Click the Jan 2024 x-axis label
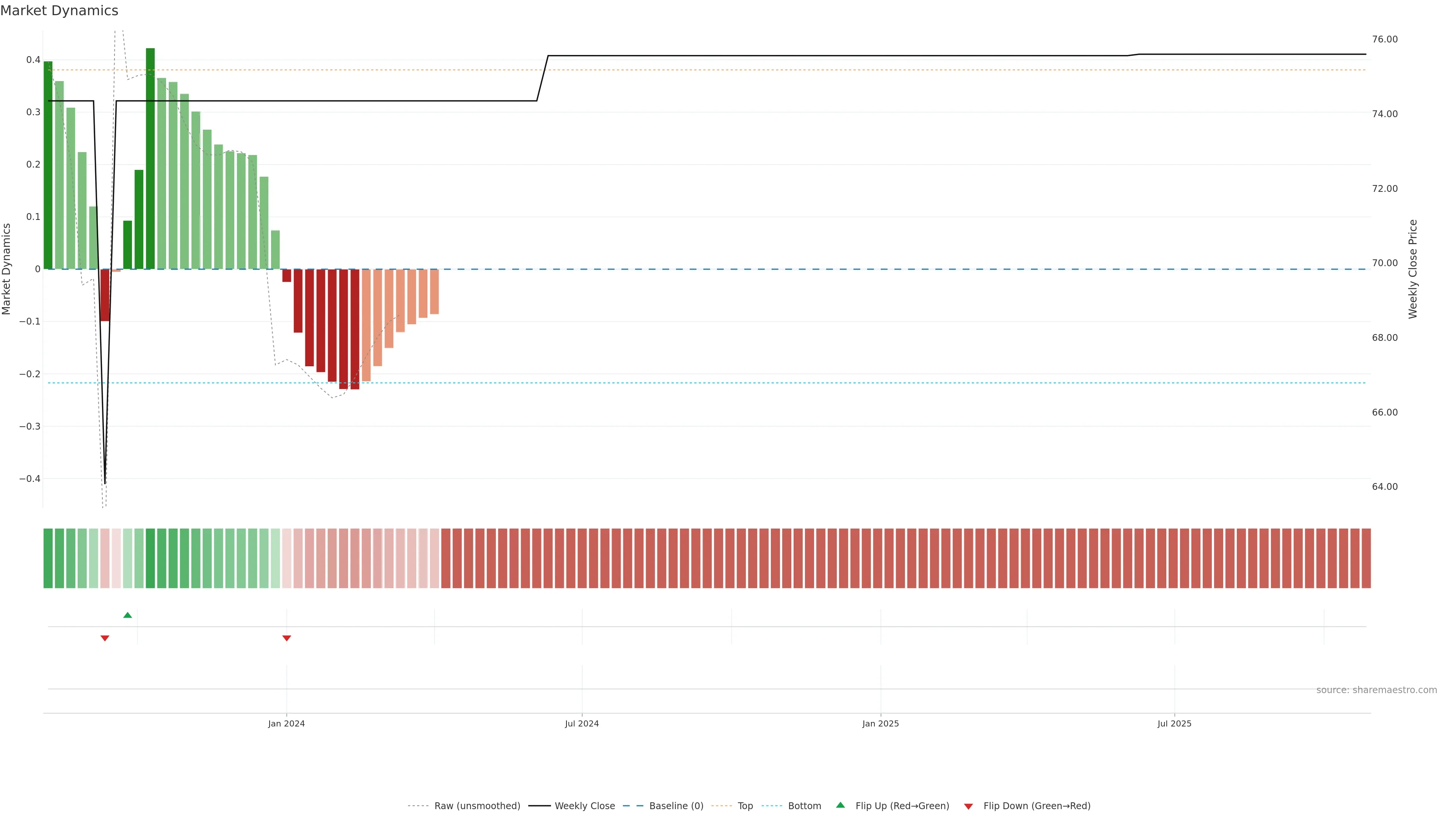 [x=287, y=723]
